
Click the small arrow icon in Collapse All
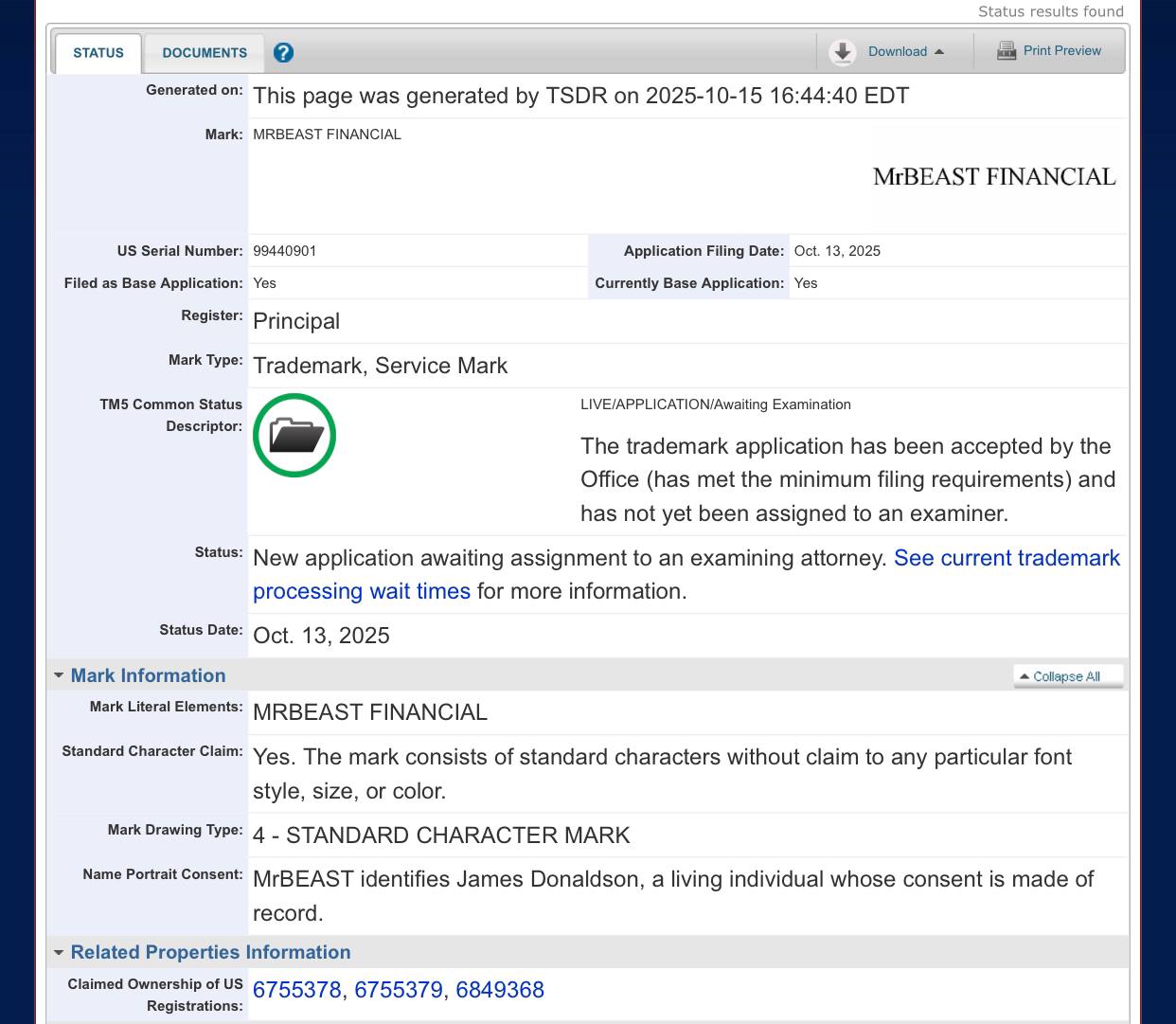(1024, 676)
